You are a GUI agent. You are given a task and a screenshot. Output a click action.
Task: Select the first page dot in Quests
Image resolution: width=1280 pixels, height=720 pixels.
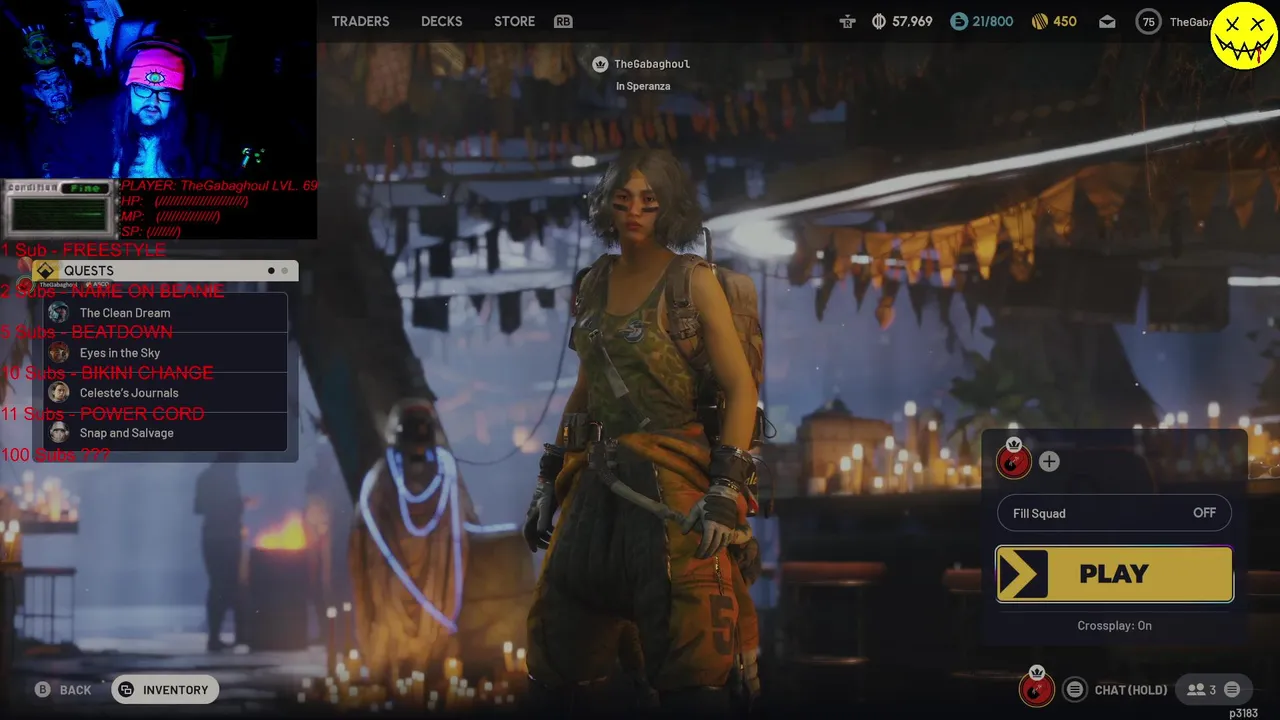point(271,271)
